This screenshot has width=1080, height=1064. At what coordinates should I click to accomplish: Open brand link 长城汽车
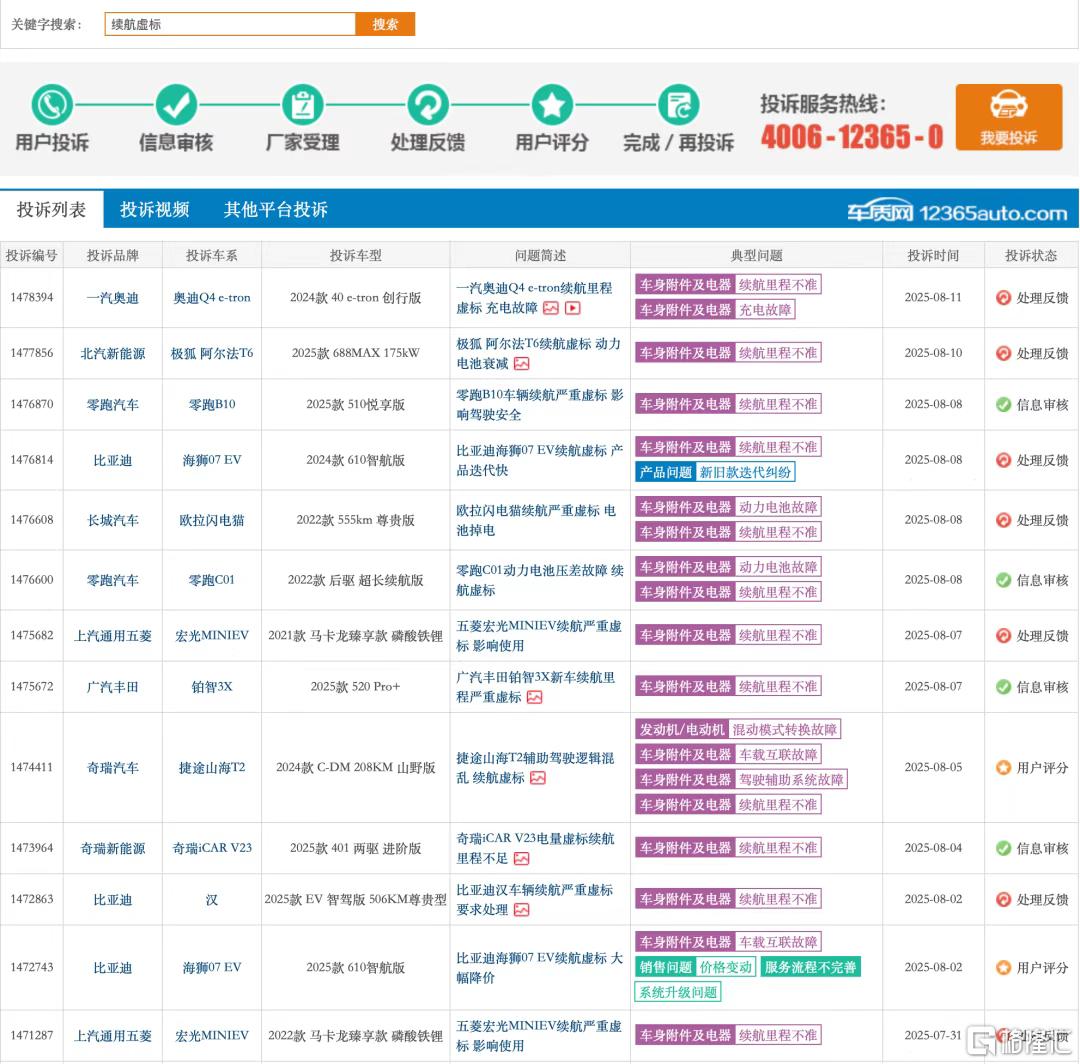(x=113, y=520)
